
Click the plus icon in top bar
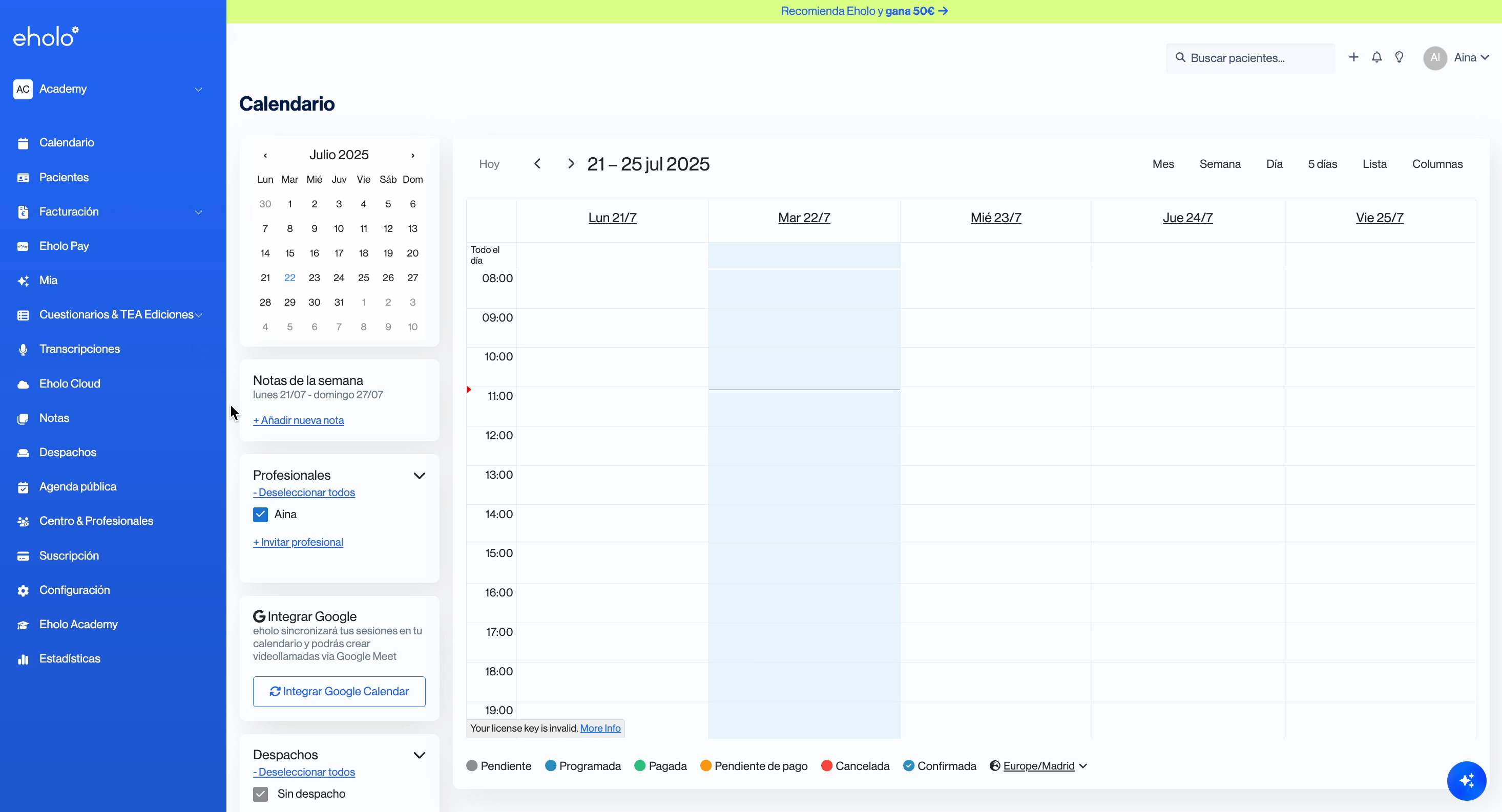[1354, 57]
